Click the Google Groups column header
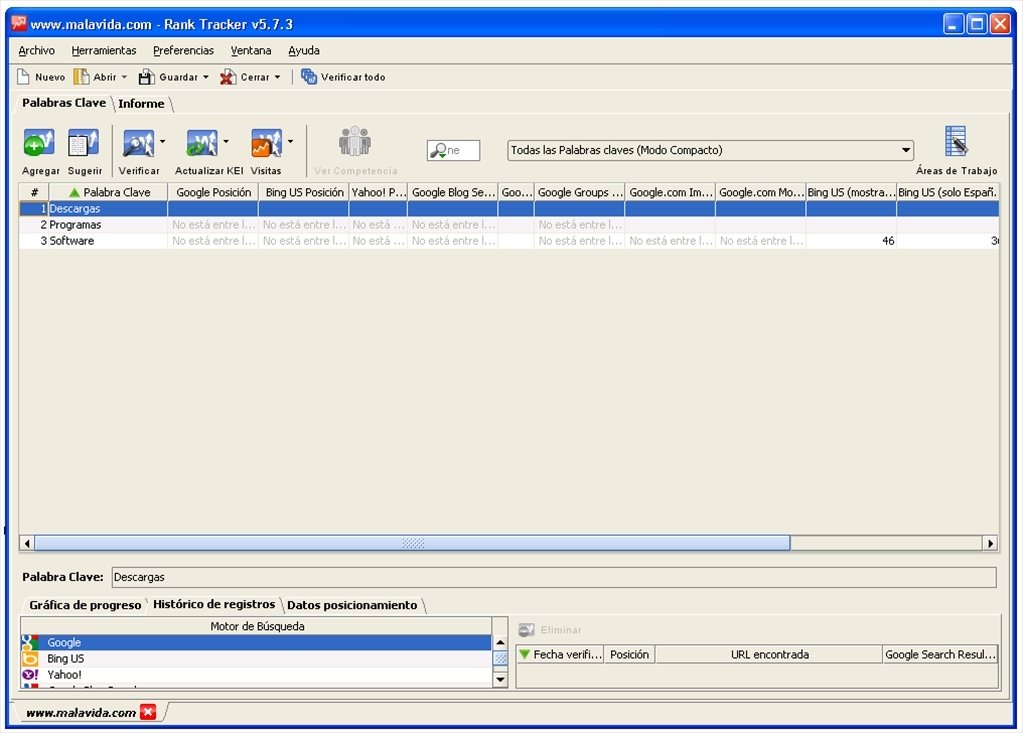The height and width of the screenshot is (733, 1023). (x=579, y=192)
